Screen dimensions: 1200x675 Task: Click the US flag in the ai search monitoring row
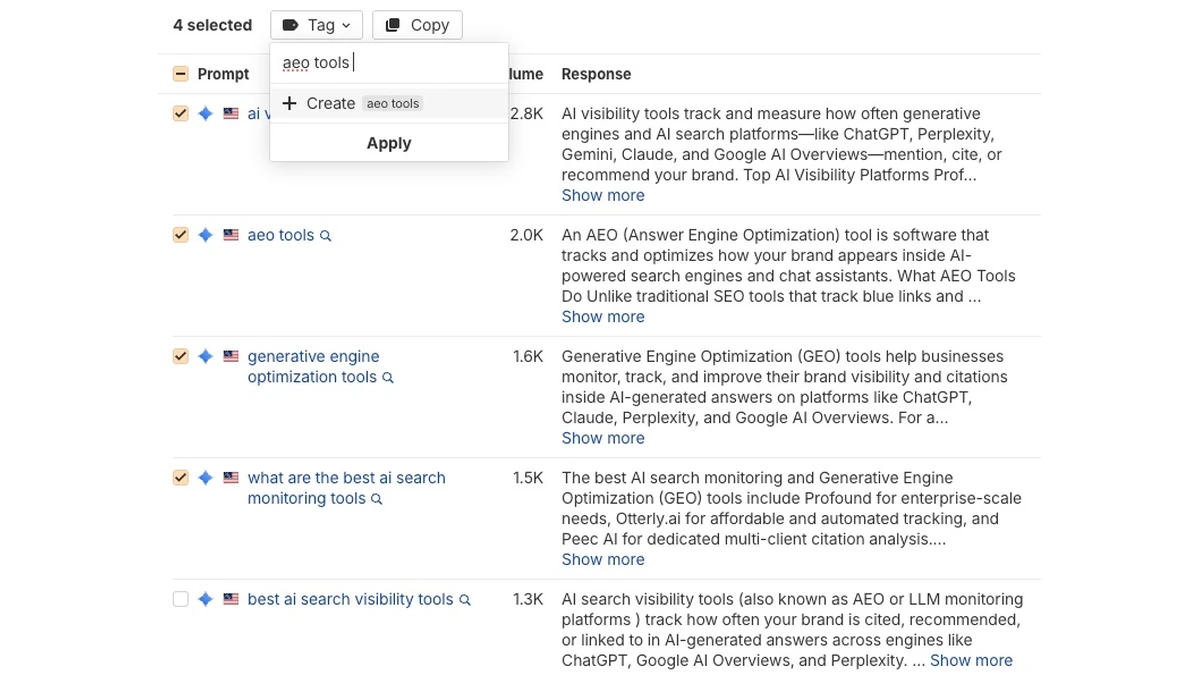pyautogui.click(x=231, y=478)
